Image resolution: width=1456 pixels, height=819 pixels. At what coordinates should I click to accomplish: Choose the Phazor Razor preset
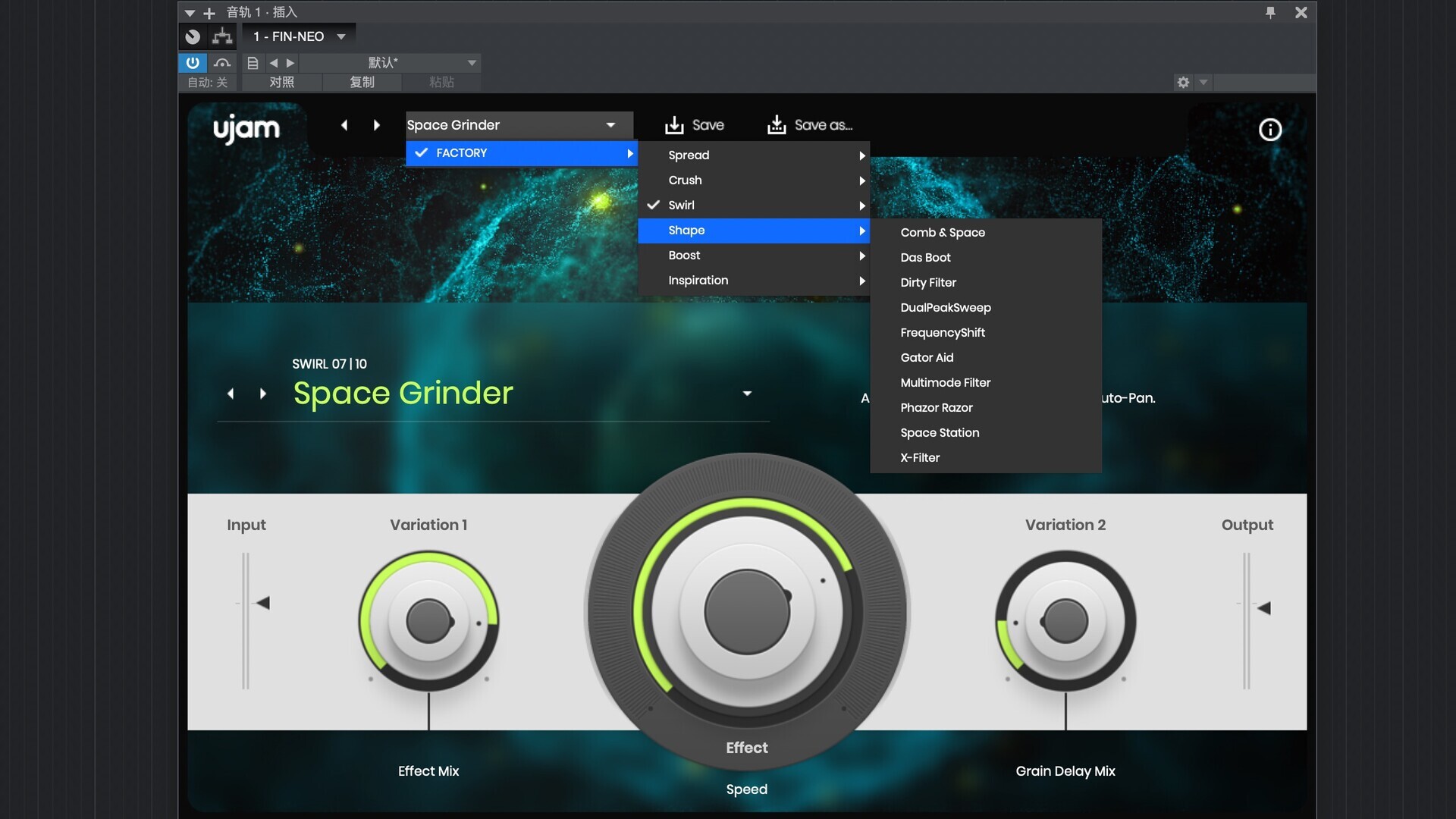click(986, 408)
